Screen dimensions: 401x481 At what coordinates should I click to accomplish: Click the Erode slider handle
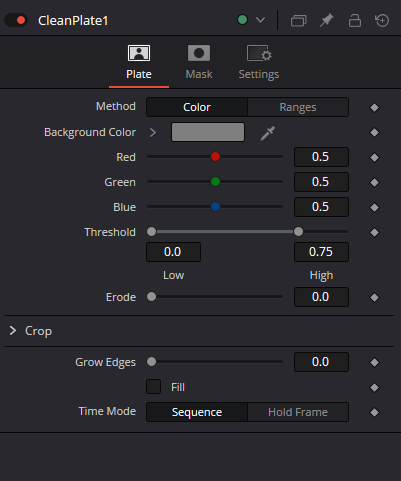click(151, 296)
